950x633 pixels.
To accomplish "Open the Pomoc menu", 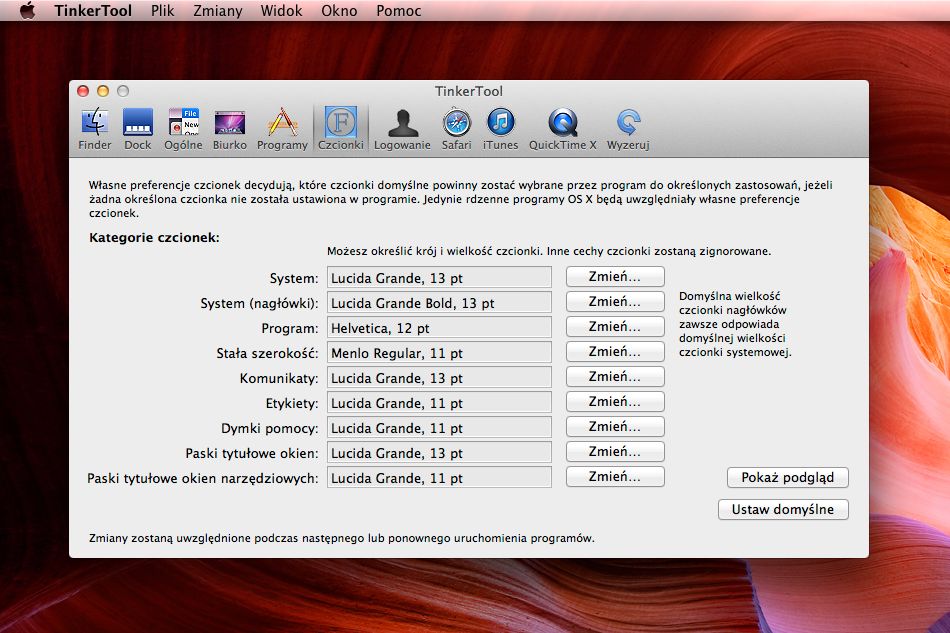I will pos(399,10).
